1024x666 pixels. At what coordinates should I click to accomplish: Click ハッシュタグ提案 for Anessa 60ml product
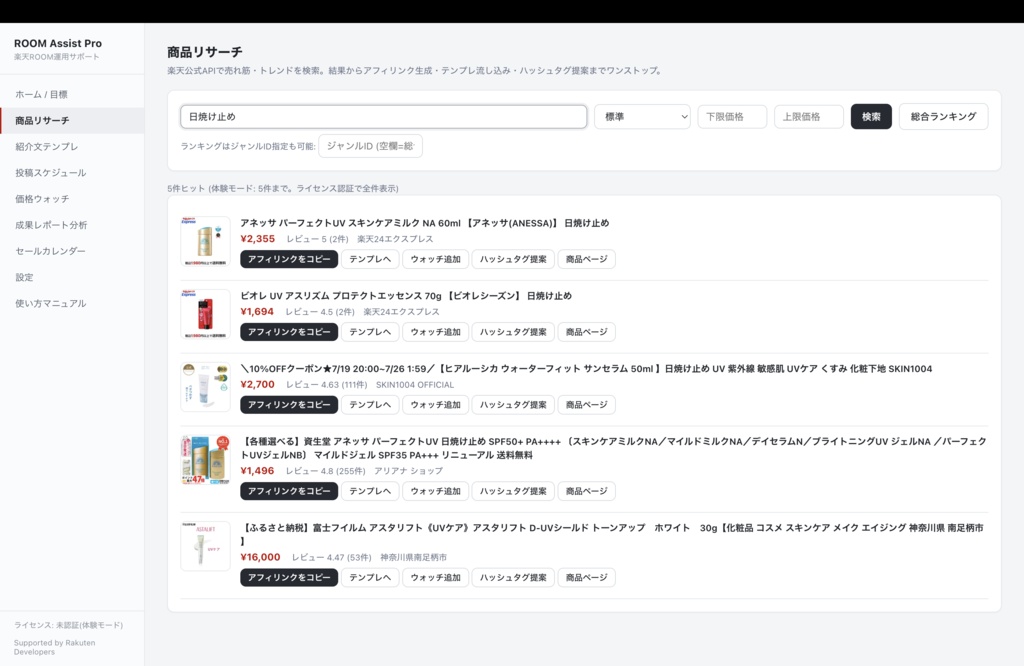point(513,259)
